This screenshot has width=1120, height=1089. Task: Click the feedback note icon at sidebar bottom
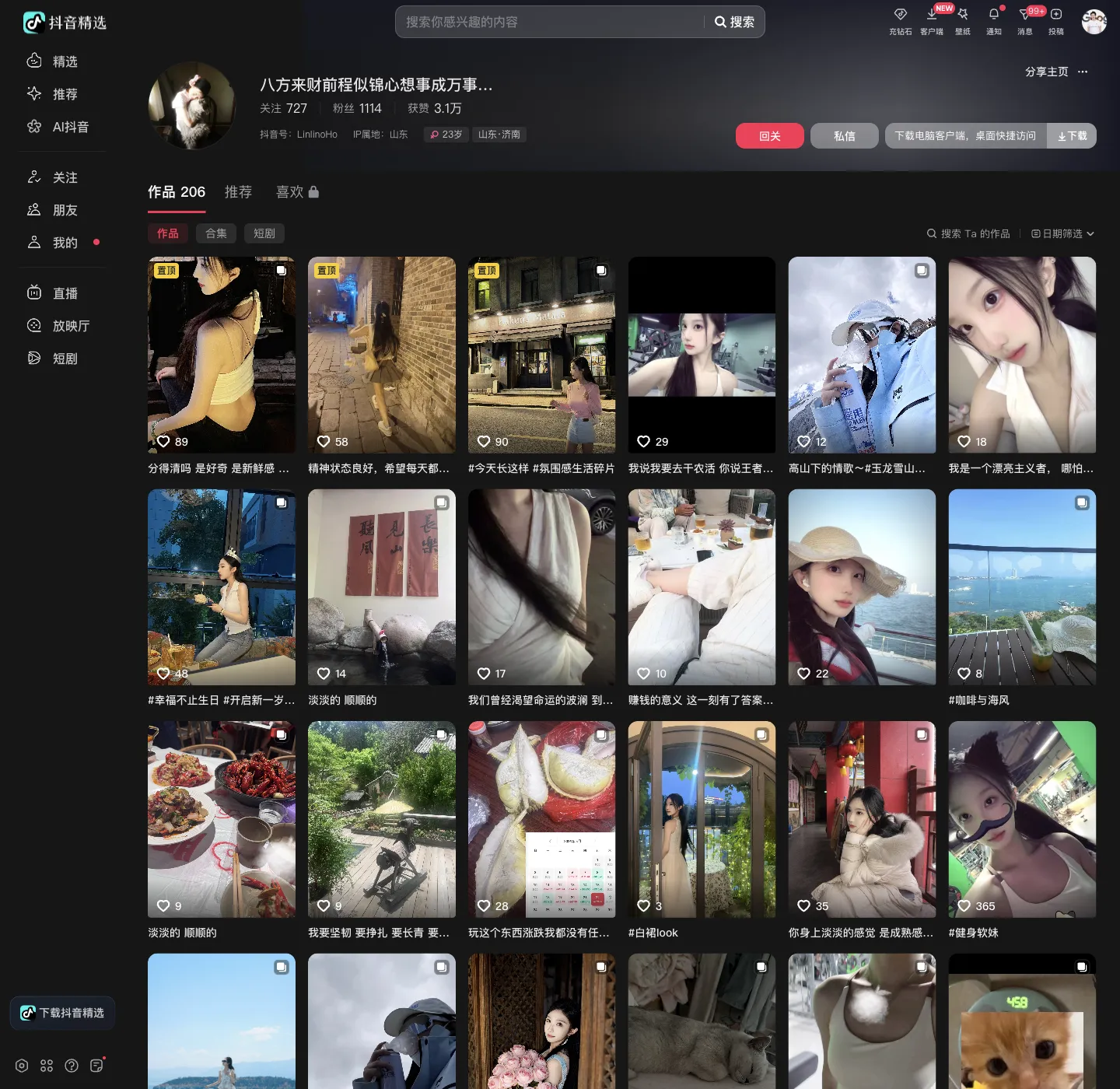96,1066
